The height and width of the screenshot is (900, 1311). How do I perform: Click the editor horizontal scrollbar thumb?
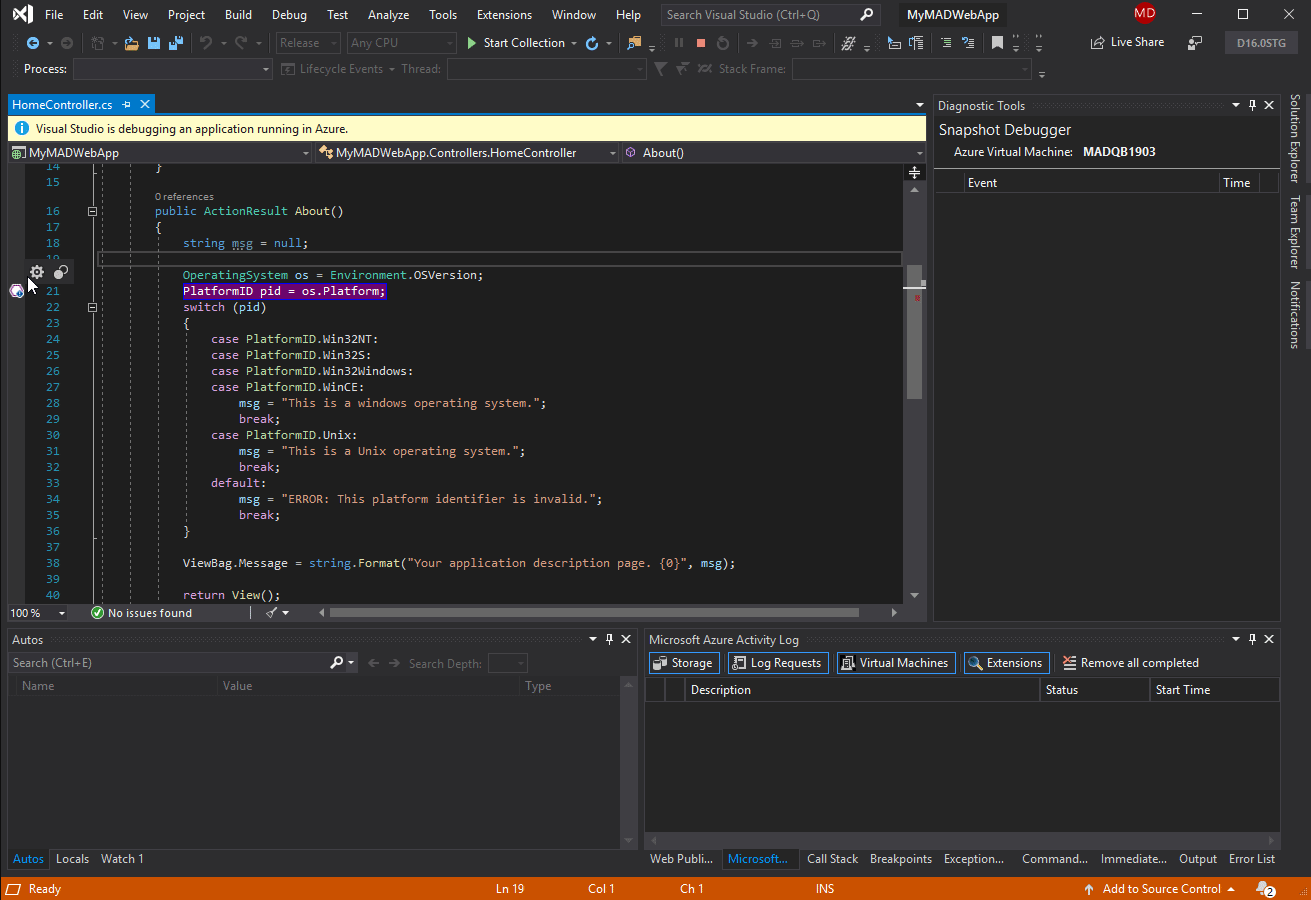click(x=594, y=613)
